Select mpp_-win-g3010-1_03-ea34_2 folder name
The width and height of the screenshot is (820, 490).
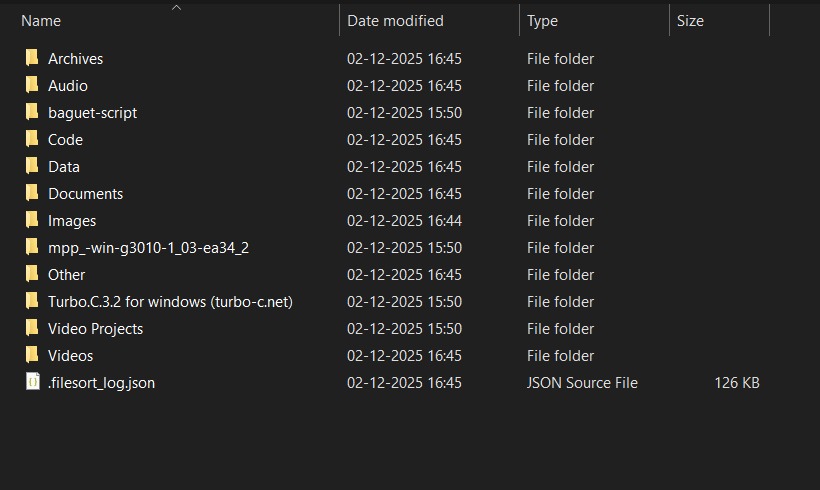(x=148, y=248)
